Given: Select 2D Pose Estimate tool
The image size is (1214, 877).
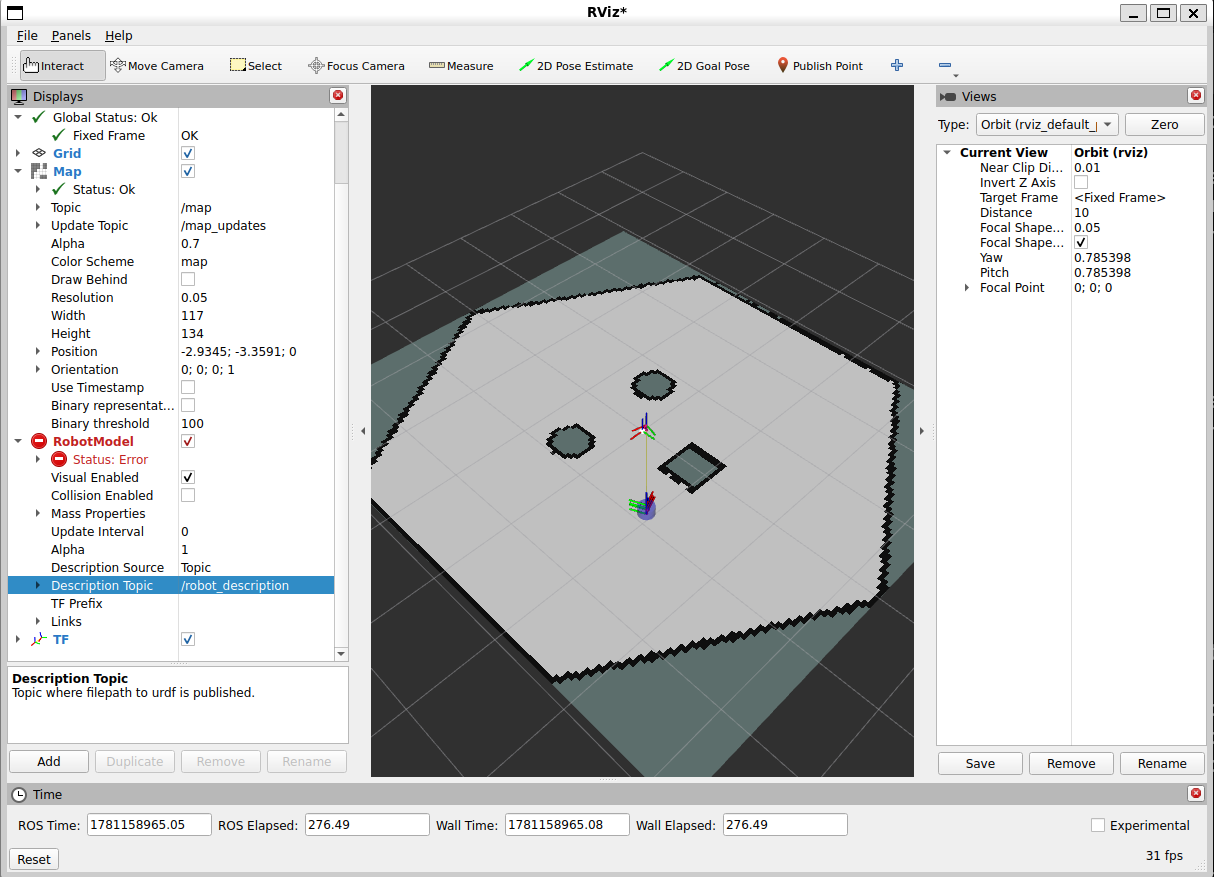Looking at the screenshot, I should tap(576, 66).
